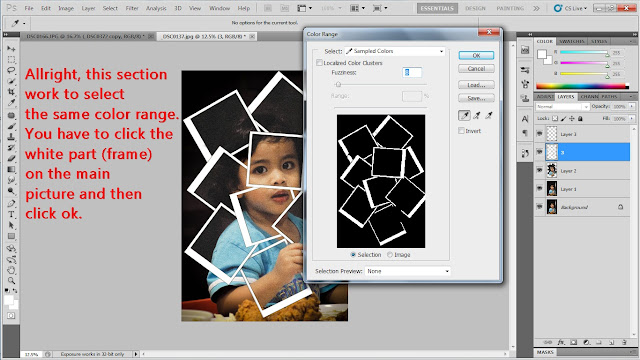Viewport: 640px width, 360px height.
Task: Select the Eraser tool
Action: pyautogui.click(x=11, y=158)
